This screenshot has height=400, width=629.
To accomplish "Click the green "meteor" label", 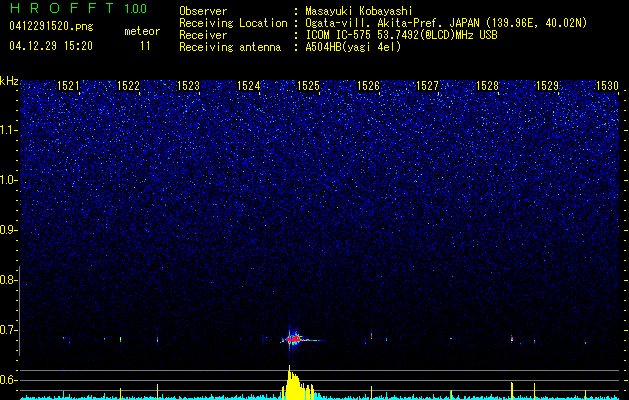I will pos(142,31).
